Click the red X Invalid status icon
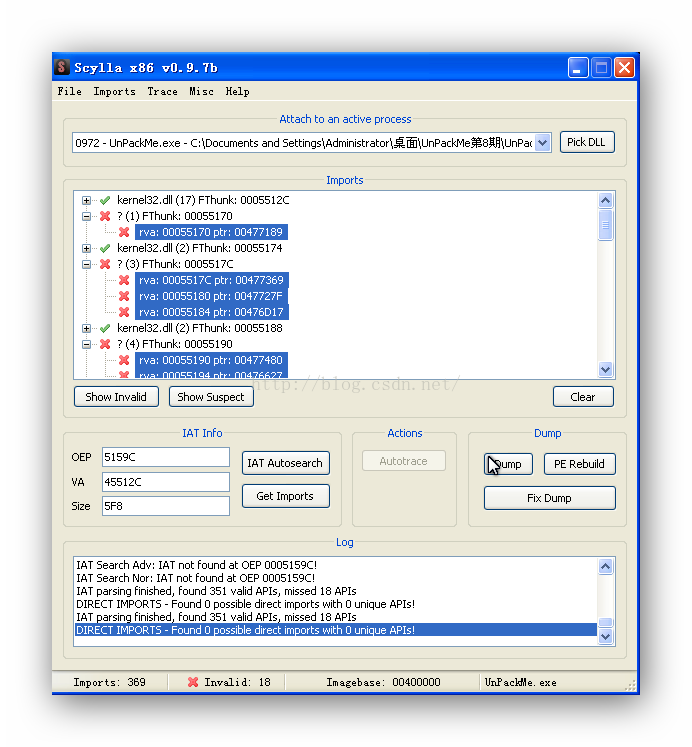 point(193,682)
